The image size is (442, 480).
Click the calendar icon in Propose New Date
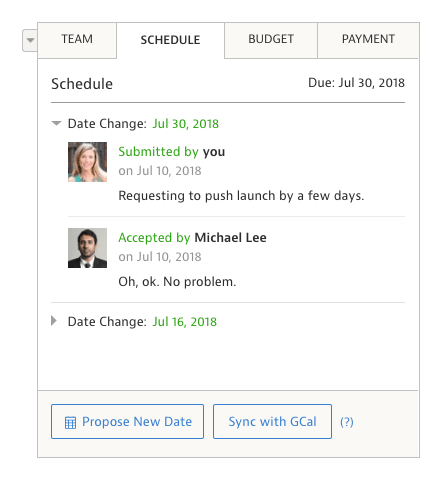pos(70,422)
